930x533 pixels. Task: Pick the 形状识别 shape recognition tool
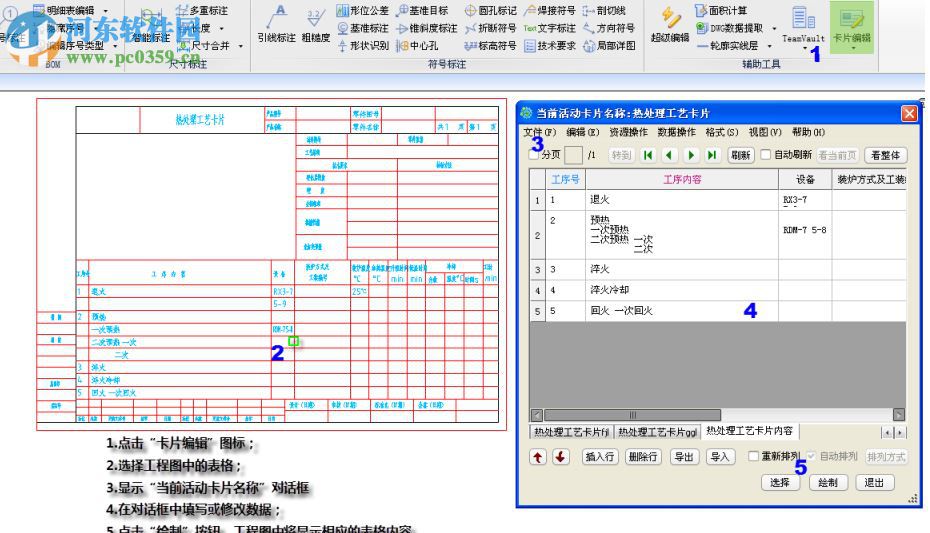coord(362,45)
